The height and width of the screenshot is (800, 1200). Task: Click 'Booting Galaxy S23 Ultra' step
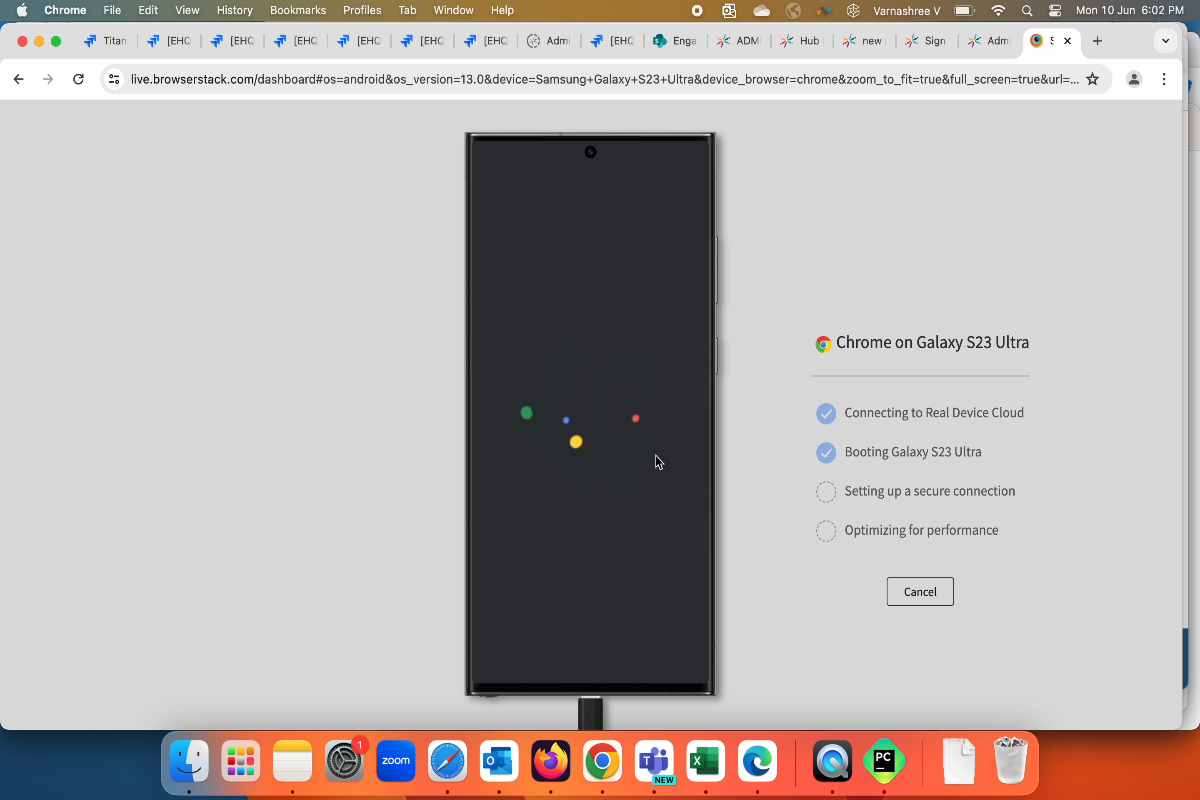pyautogui.click(x=913, y=452)
